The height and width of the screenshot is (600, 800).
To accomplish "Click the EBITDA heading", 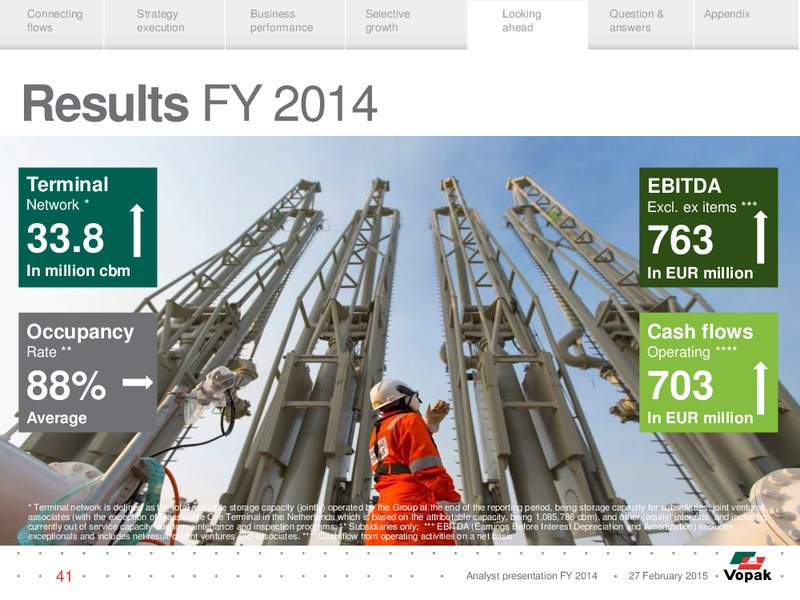I will click(684, 186).
